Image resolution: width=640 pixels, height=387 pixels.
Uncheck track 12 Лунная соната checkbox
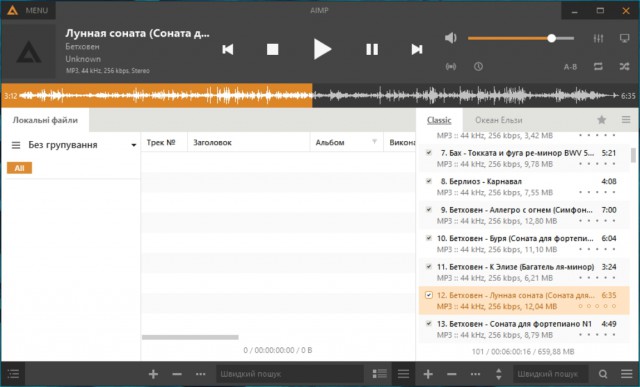coord(429,295)
